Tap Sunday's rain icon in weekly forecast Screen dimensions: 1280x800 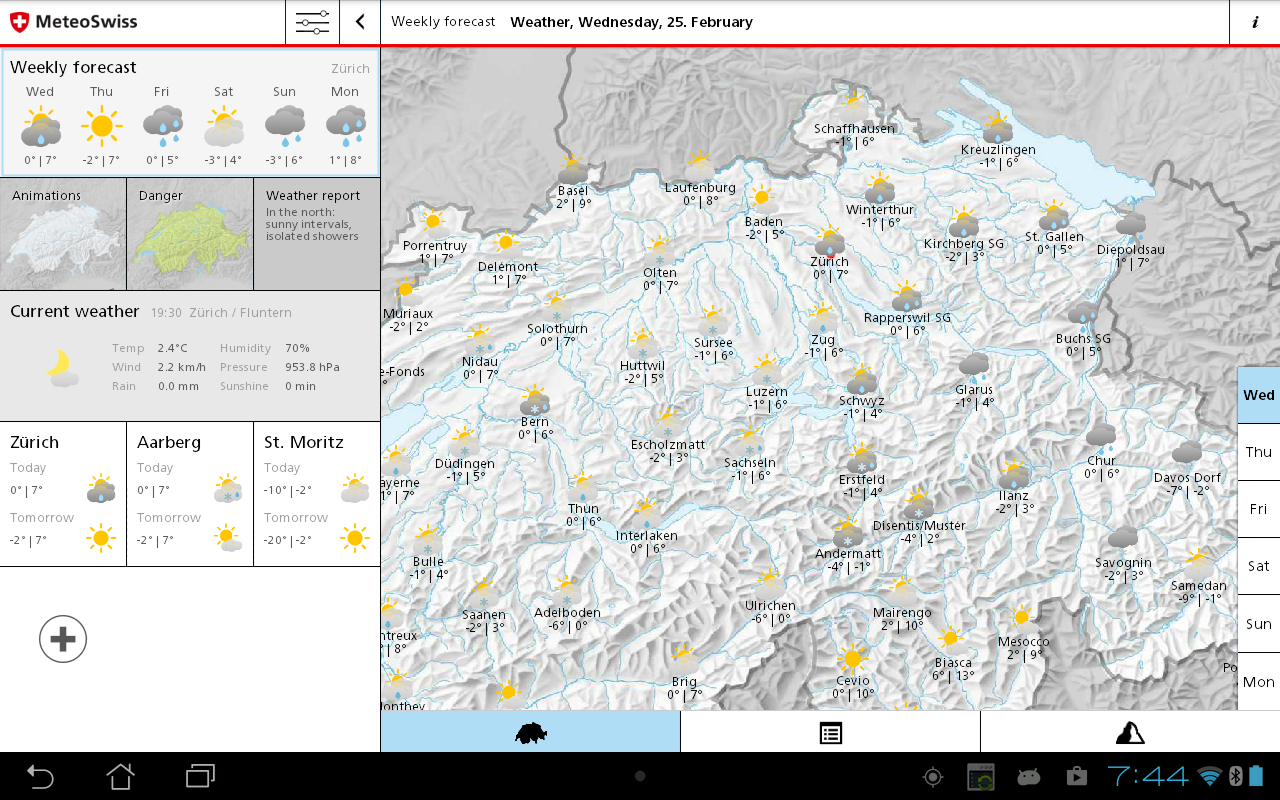284,126
